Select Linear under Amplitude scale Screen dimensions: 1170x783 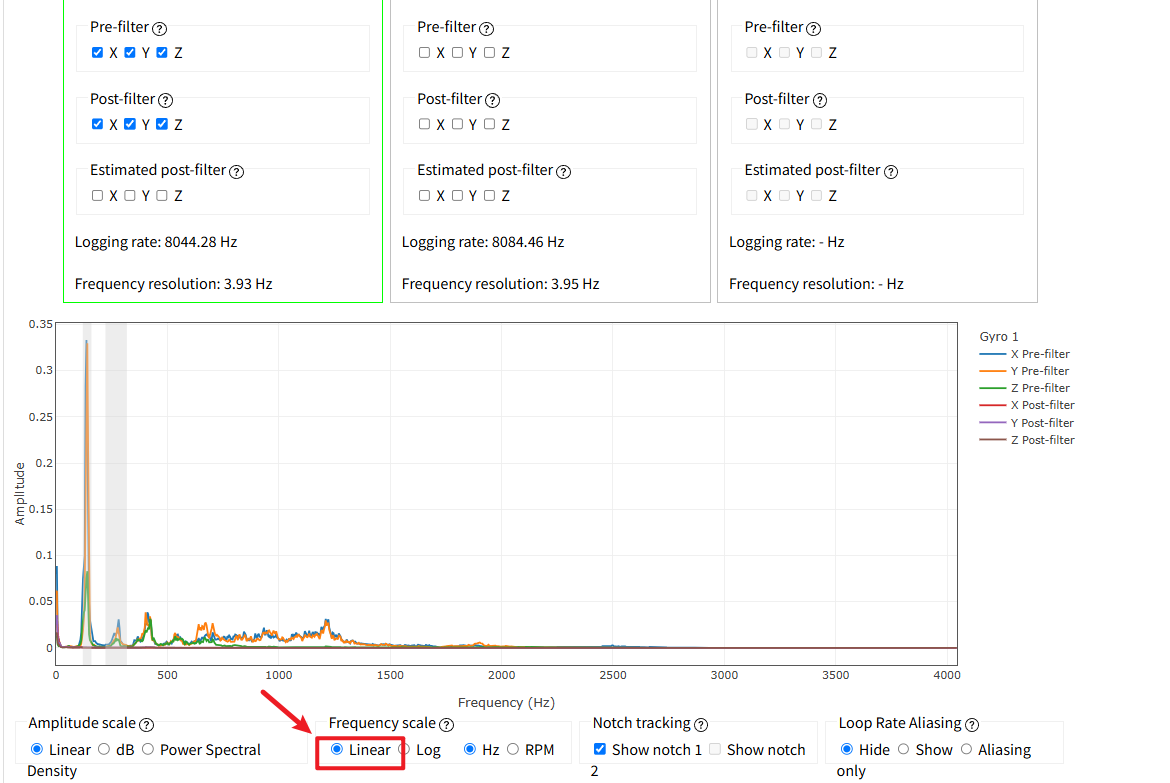[37, 749]
